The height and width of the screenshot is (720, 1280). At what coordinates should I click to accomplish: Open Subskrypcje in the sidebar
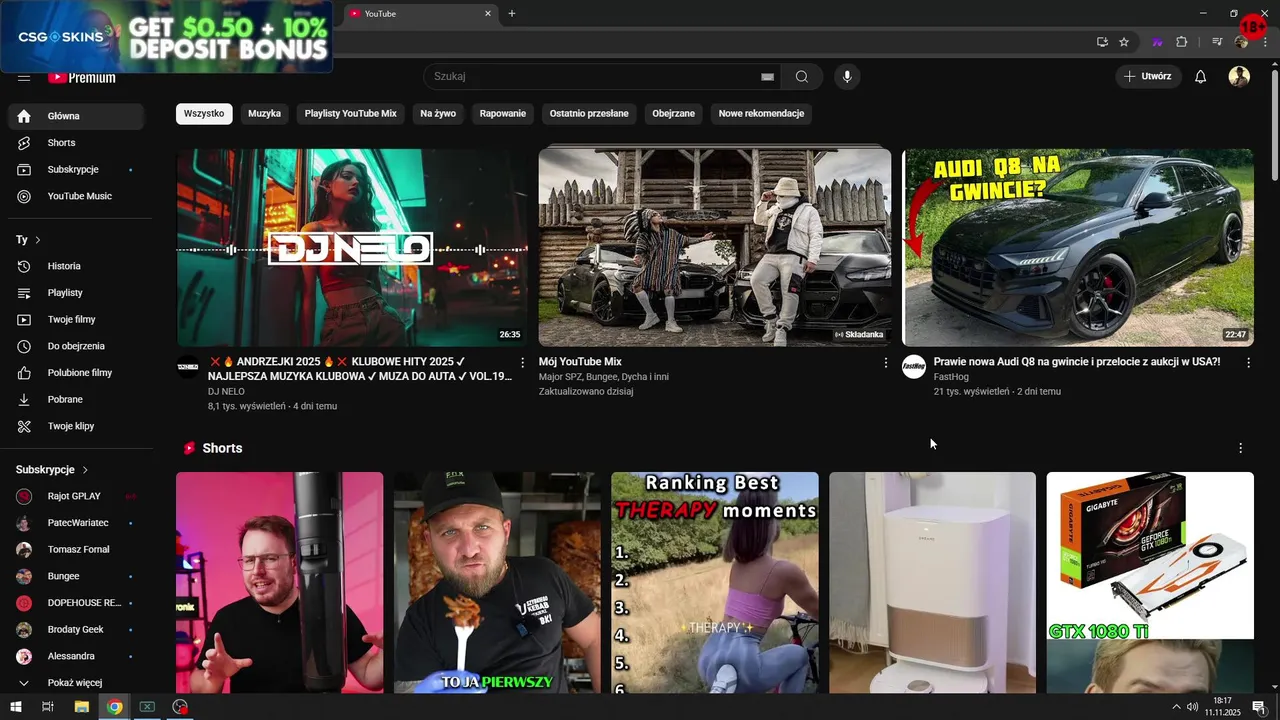(x=76, y=170)
